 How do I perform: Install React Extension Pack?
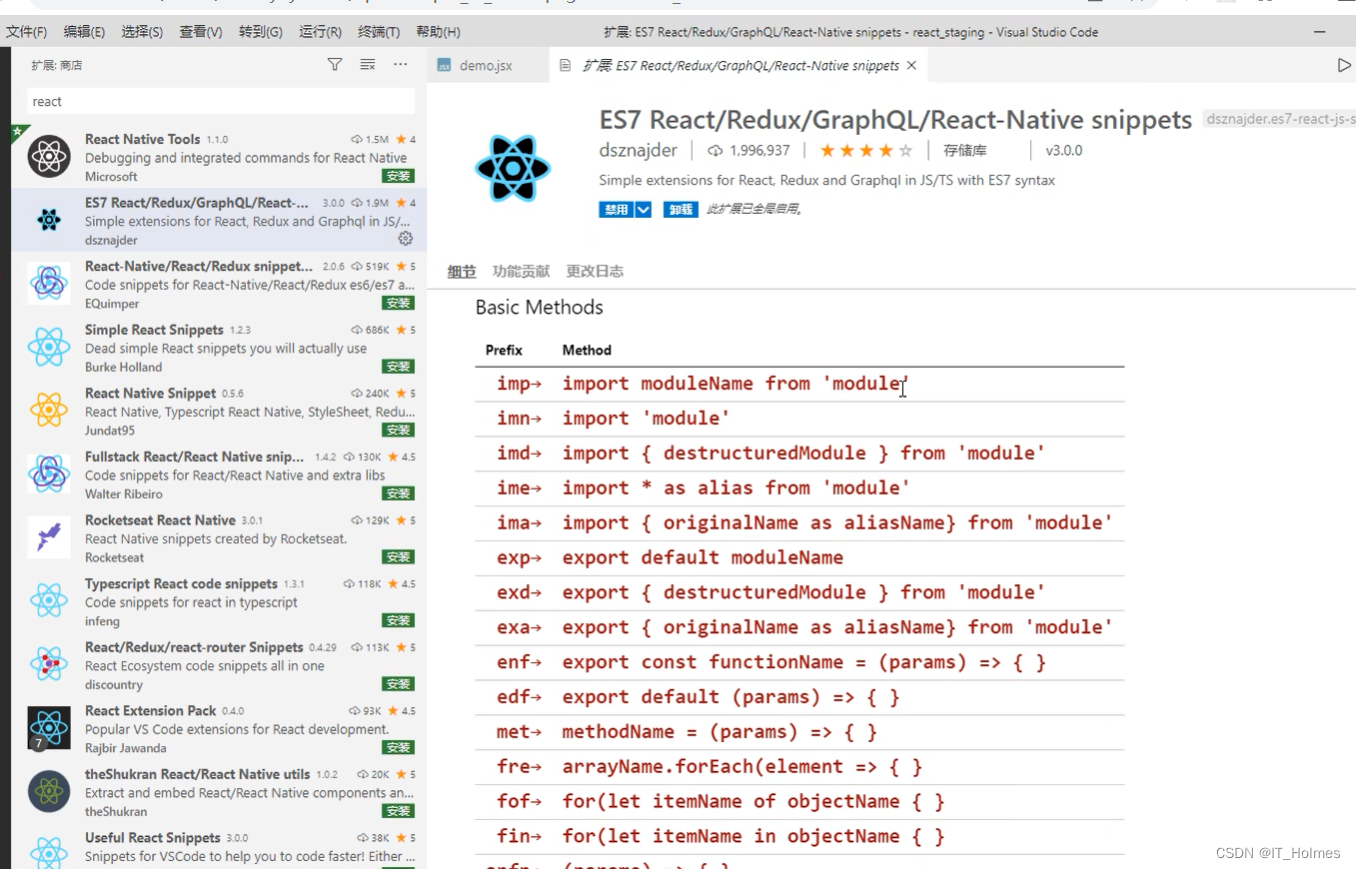[x=398, y=747]
